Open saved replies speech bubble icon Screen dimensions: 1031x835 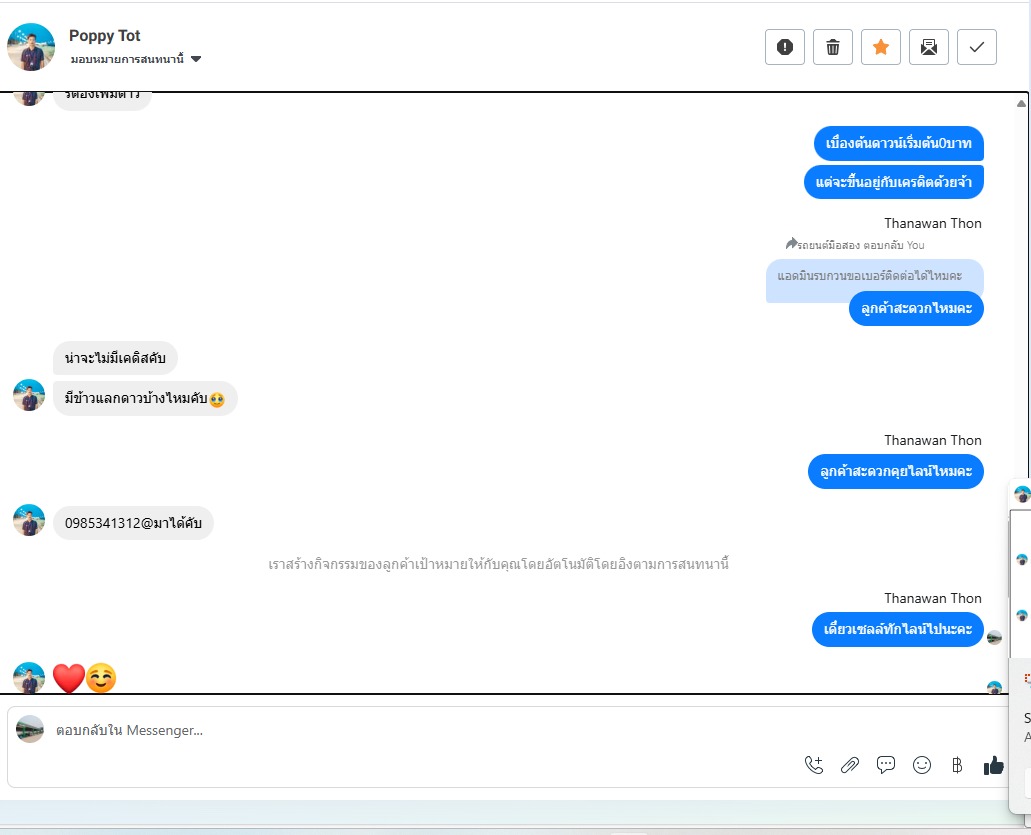click(x=886, y=765)
